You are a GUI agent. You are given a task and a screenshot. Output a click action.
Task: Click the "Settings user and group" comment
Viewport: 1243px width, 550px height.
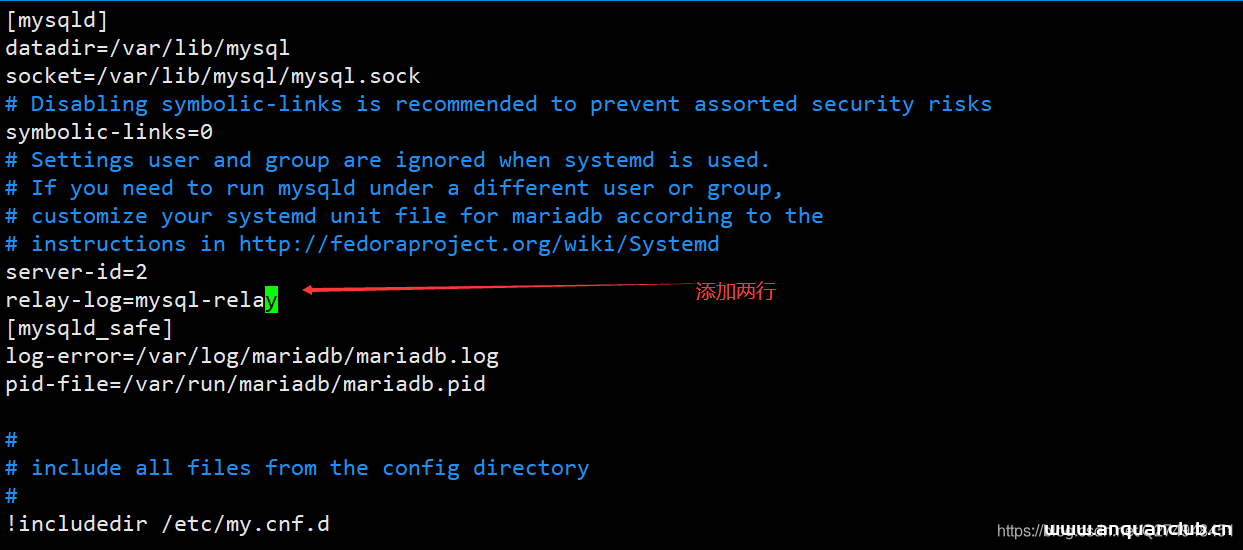tap(388, 160)
